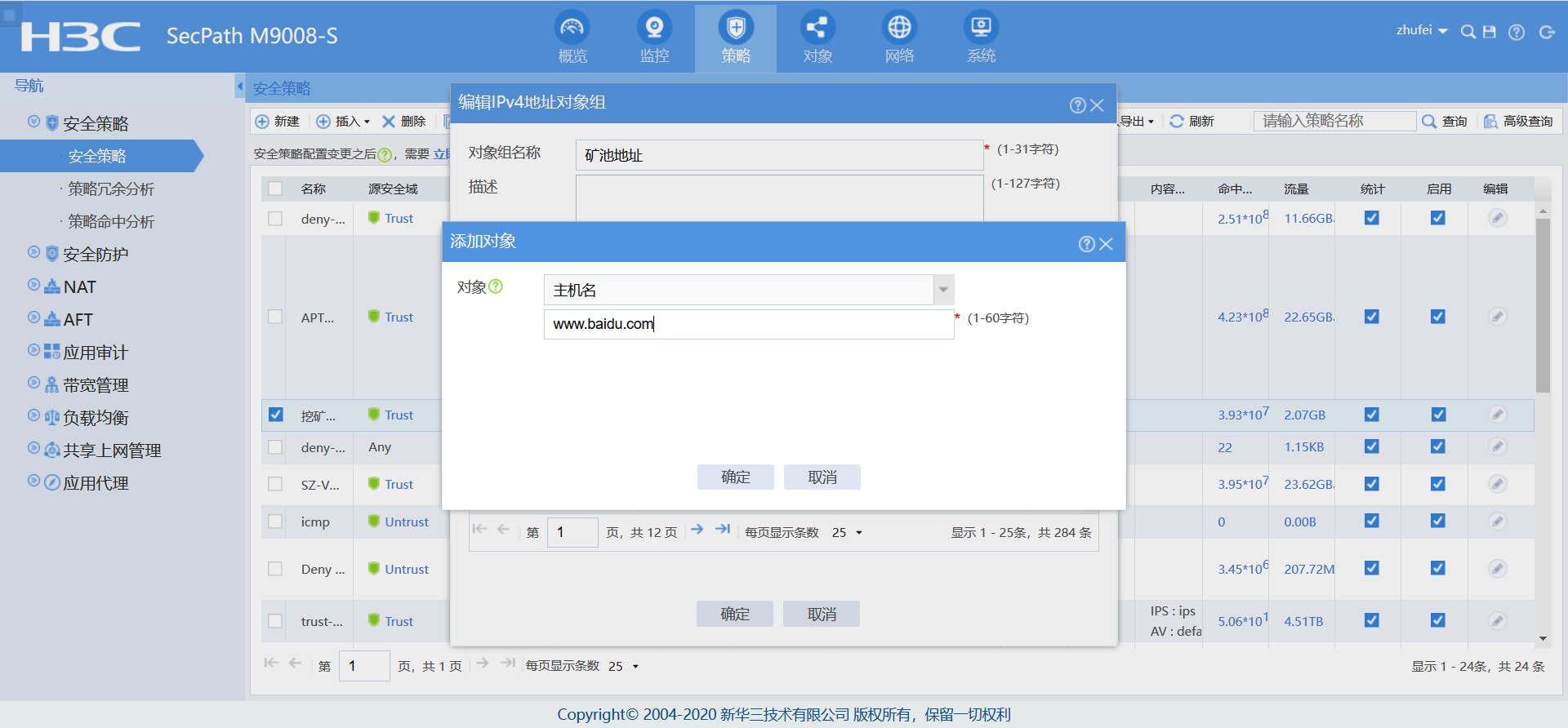Click the edit pencil for icmp row
The width and height of the screenshot is (1568, 728).
coord(1497,521)
